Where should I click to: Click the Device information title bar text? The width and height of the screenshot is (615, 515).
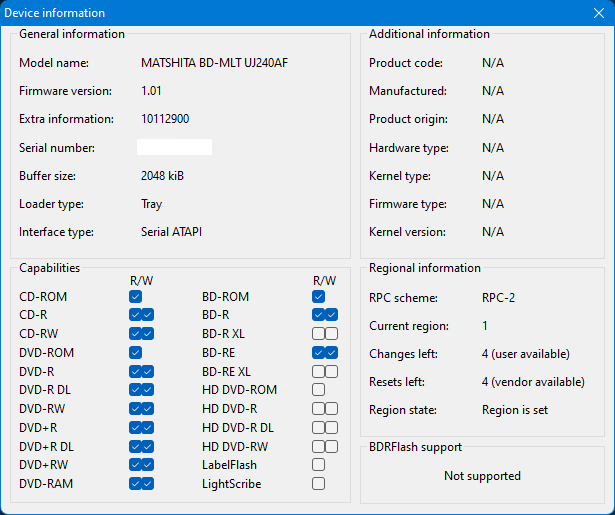(x=55, y=13)
